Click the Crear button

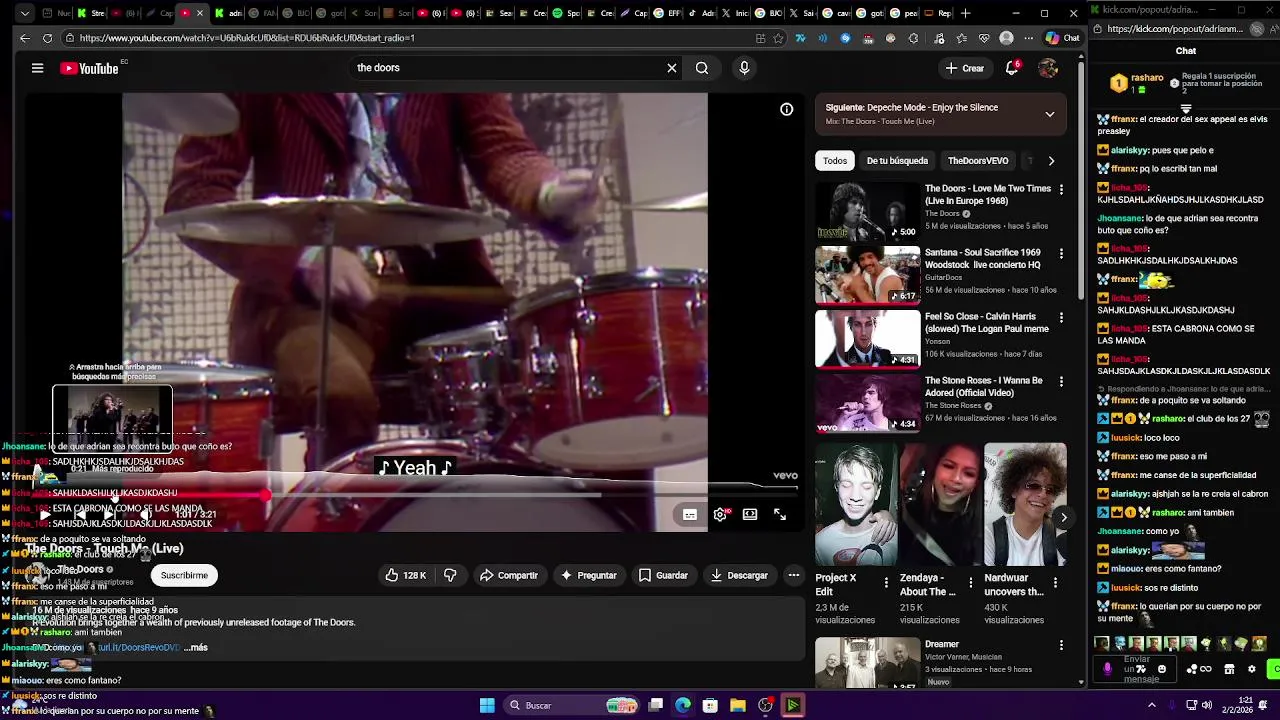pos(965,68)
